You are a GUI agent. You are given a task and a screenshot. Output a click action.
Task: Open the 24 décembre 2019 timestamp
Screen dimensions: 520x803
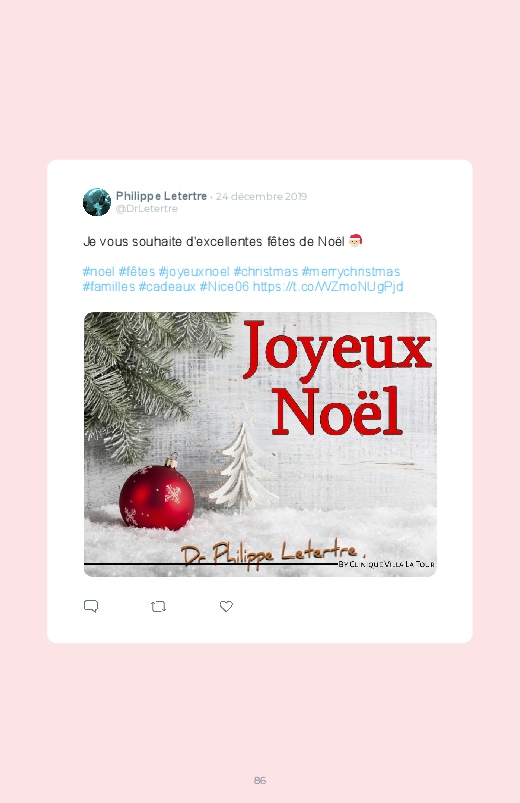pyautogui.click(x=261, y=196)
